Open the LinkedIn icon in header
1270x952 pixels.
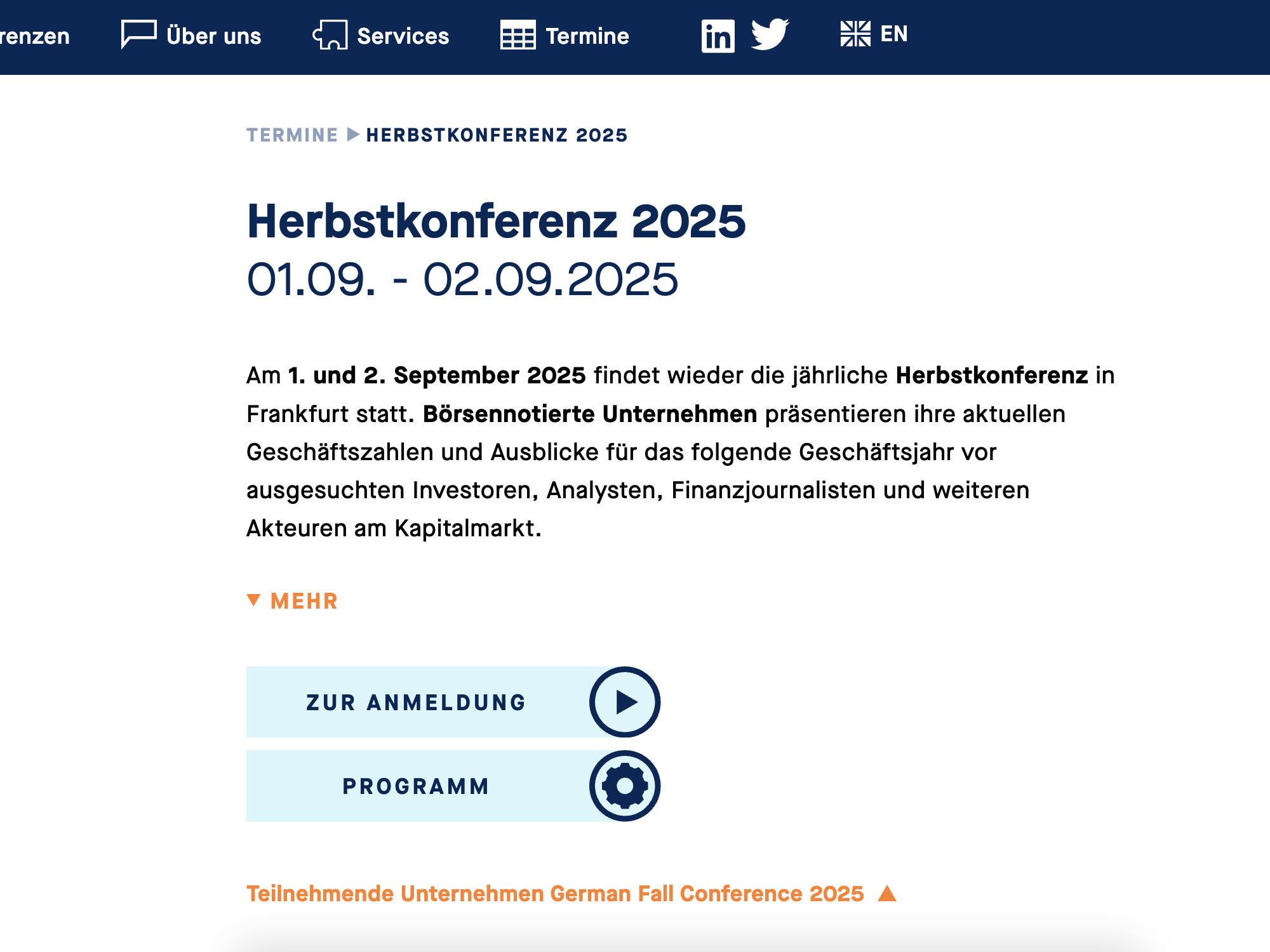pos(718,36)
